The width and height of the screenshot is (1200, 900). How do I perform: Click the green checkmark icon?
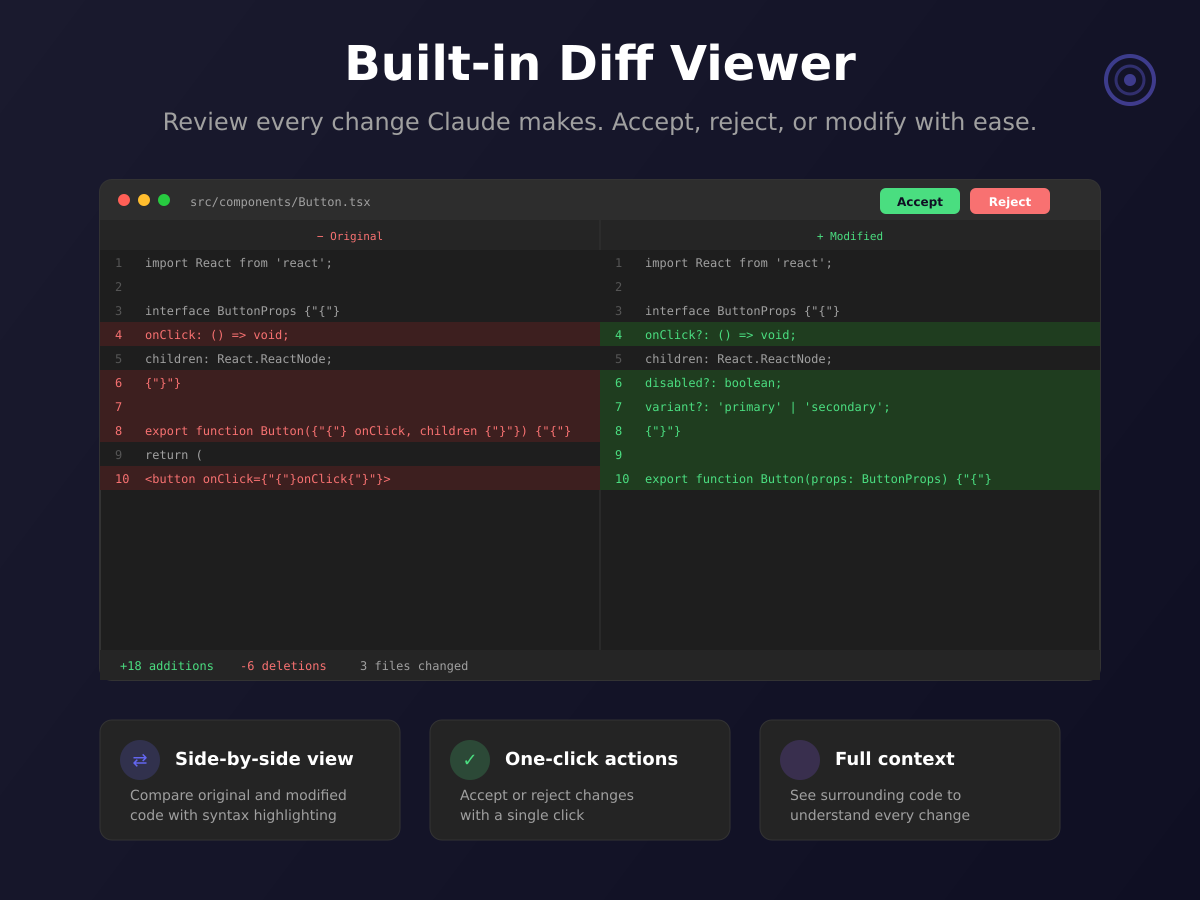pyautogui.click(x=470, y=760)
